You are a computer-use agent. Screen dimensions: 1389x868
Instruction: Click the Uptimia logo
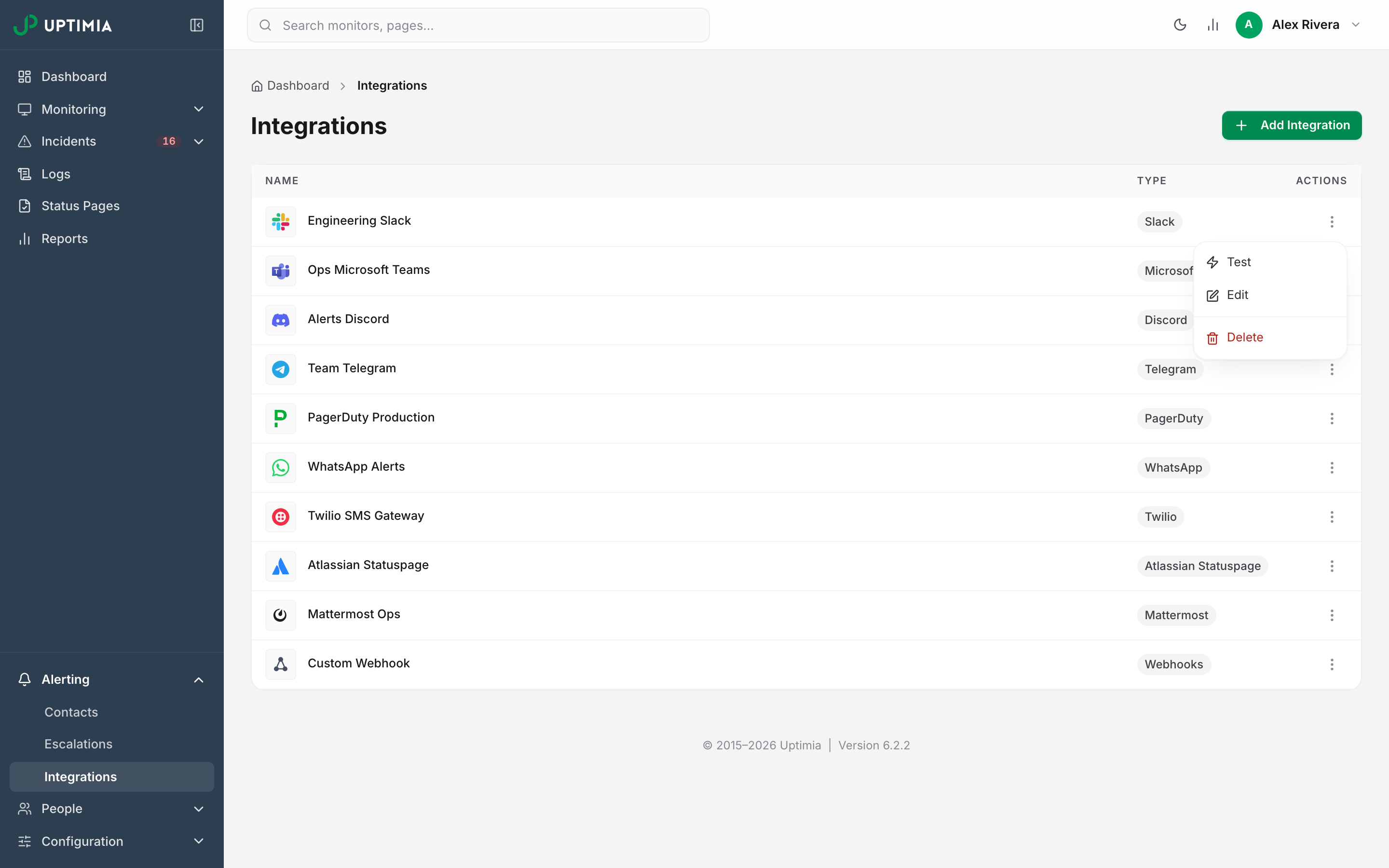click(63, 25)
